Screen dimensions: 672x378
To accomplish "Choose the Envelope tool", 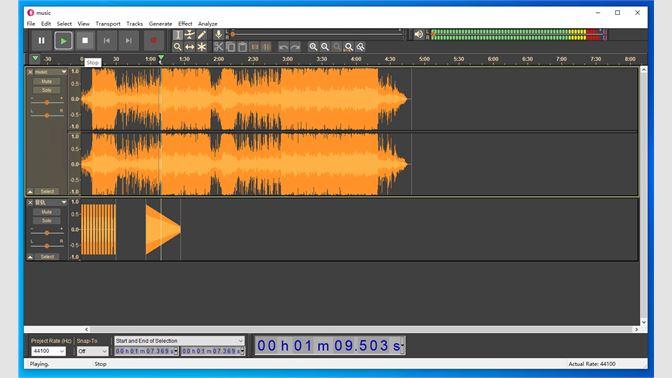I will 189,35.
